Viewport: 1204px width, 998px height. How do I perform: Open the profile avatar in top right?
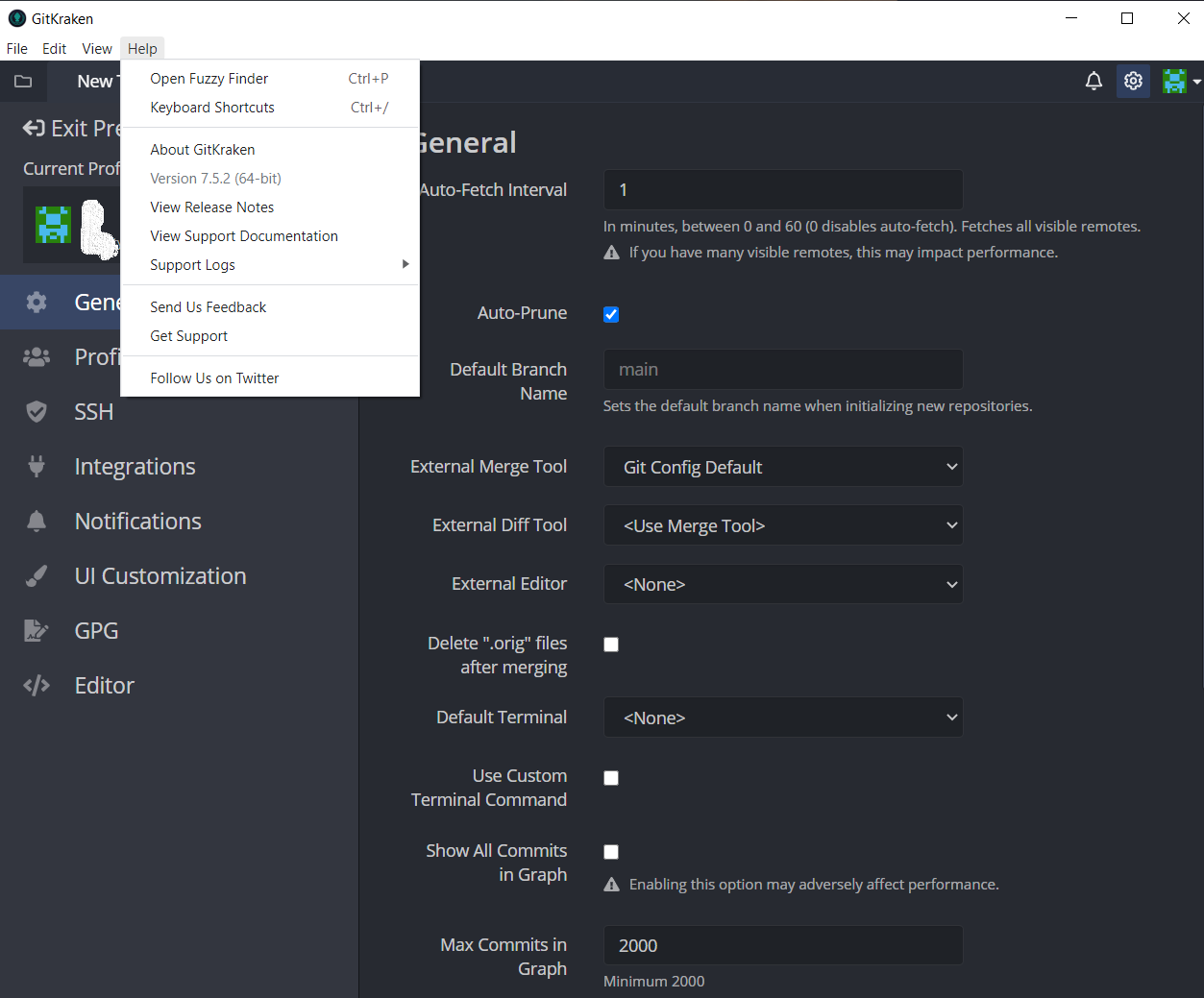pyautogui.click(x=1174, y=82)
